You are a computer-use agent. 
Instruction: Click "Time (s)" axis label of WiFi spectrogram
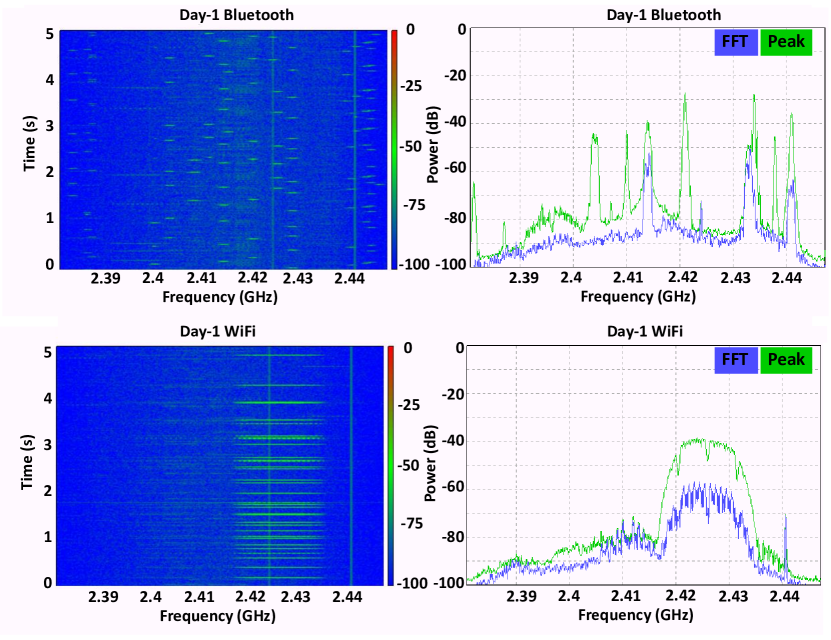[x=27, y=463]
